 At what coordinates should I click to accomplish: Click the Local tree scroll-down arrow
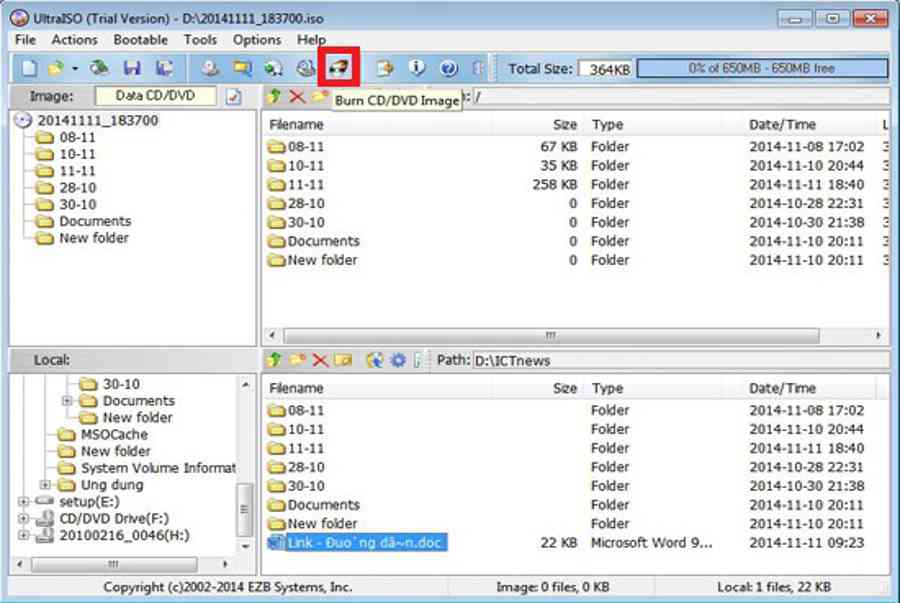pyautogui.click(x=246, y=546)
